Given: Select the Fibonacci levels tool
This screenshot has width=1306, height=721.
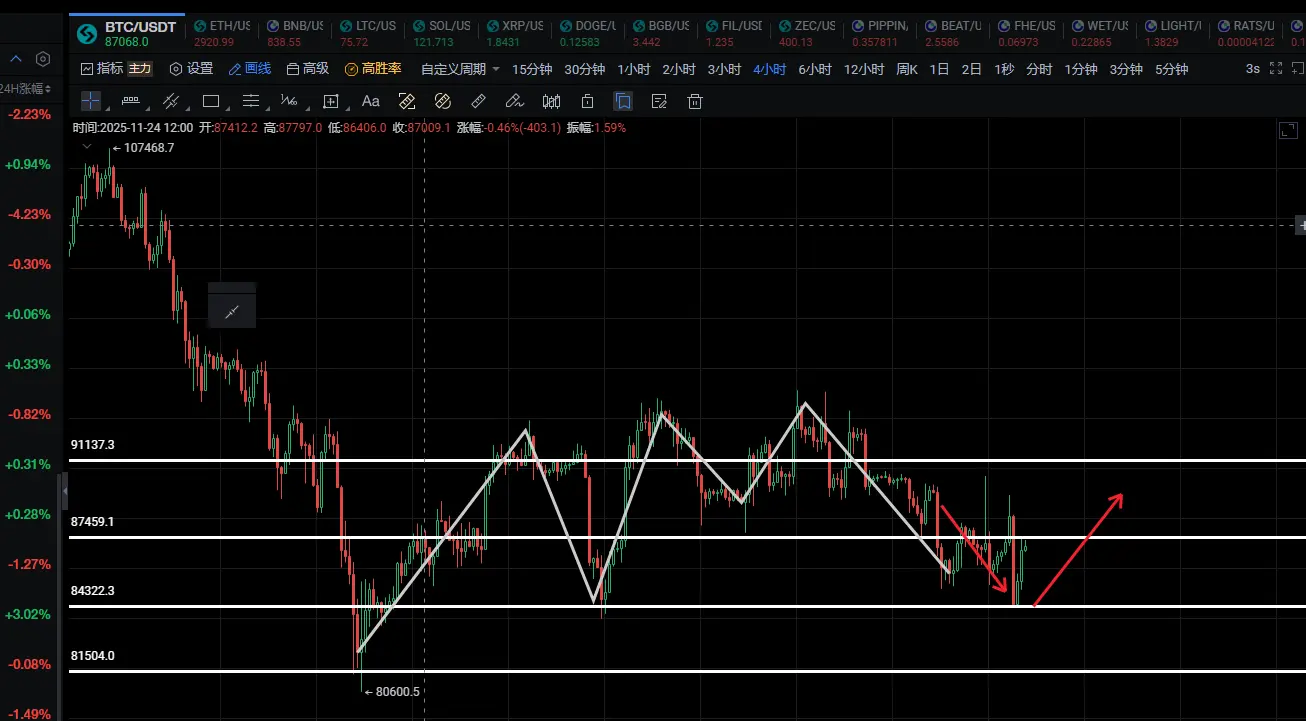Looking at the screenshot, I should point(251,101).
